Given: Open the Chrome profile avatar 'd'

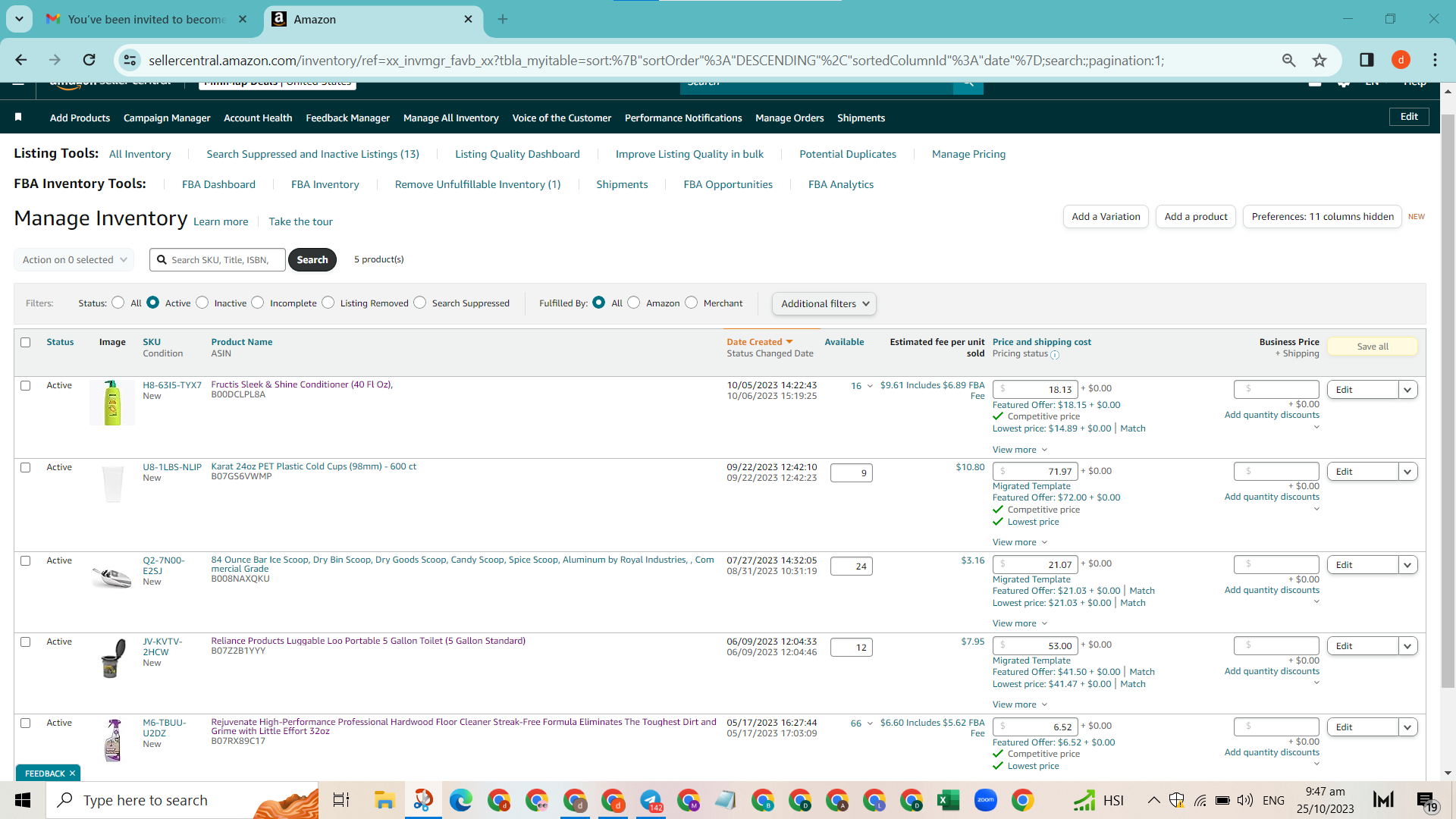Looking at the screenshot, I should tap(1401, 60).
